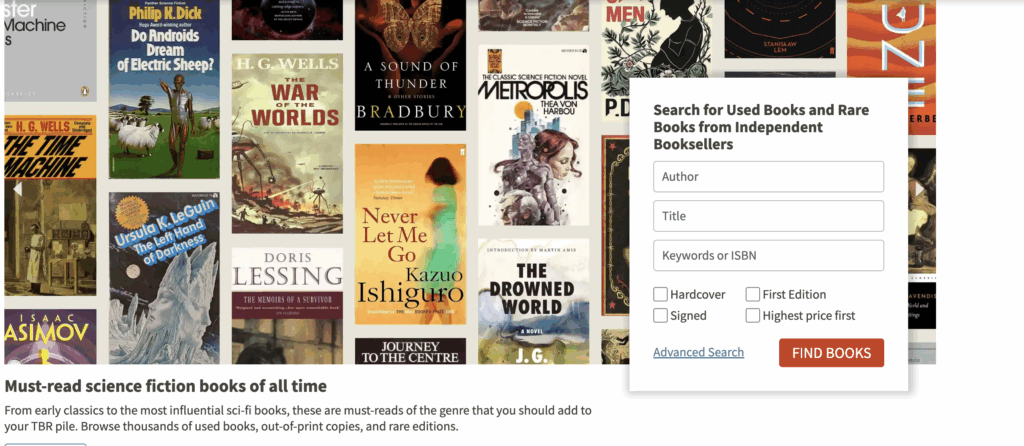This screenshot has width=1024, height=446.
Task: Click the previous slide left arrow
Action: click(x=18, y=189)
